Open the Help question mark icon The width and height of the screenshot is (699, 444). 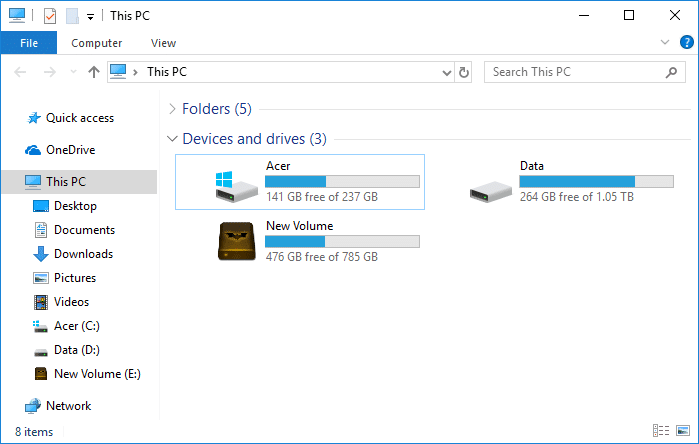point(687,43)
